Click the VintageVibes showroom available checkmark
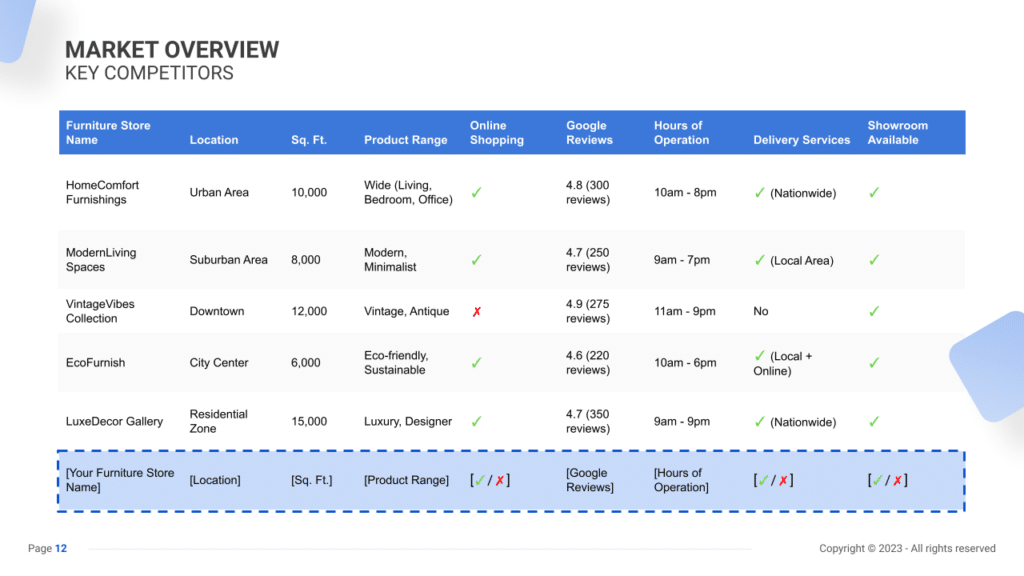This screenshot has width=1024, height=576. pyautogui.click(x=874, y=312)
